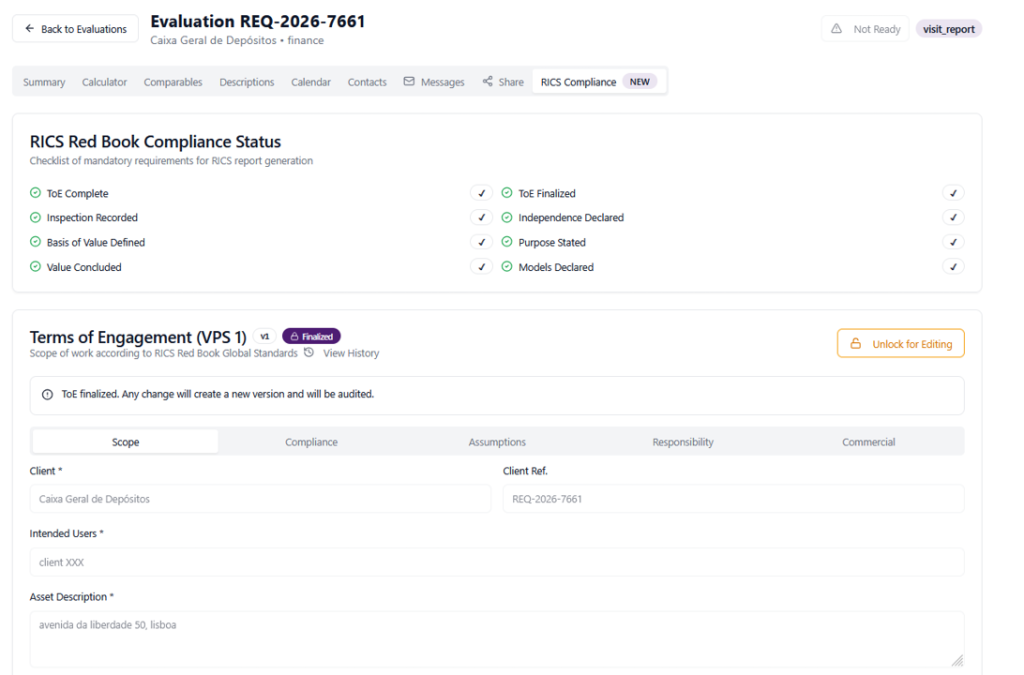Screen dimensions: 1024x675
Task: Click the info icon in ToE finalized notice
Action: point(47,395)
